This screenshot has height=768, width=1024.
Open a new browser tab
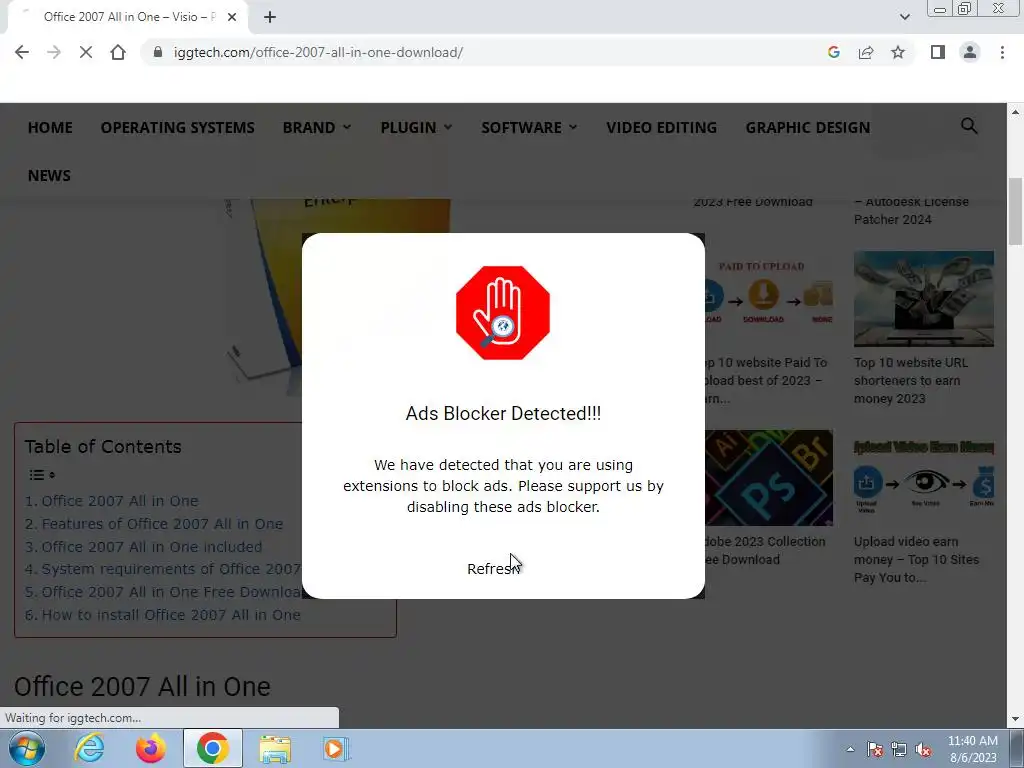(270, 17)
